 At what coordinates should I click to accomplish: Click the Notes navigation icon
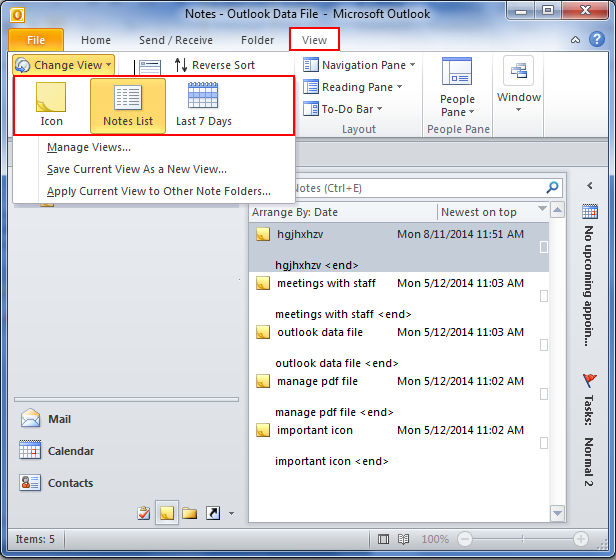[x=167, y=513]
